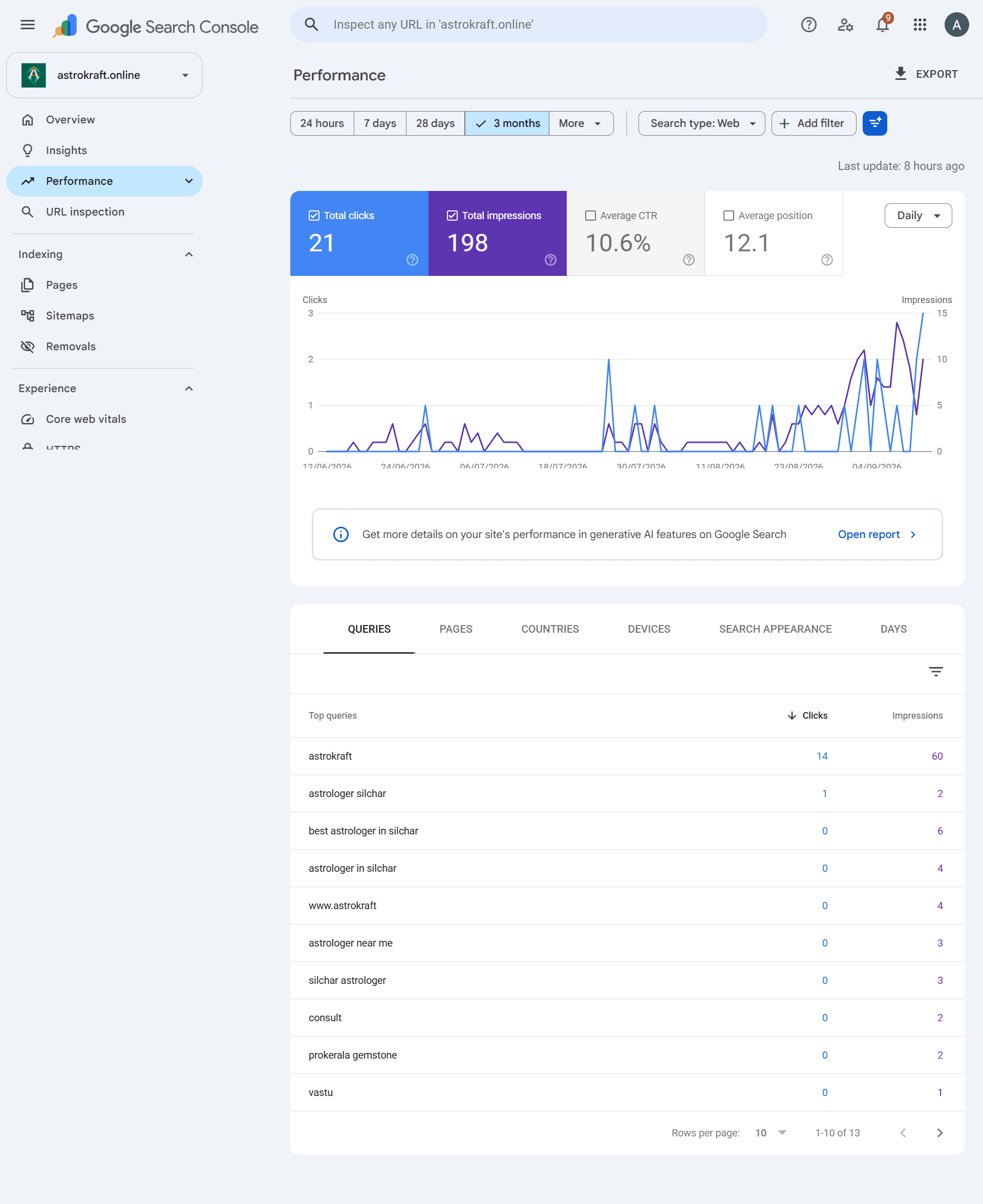Open help for Total clicks

[x=412, y=260]
